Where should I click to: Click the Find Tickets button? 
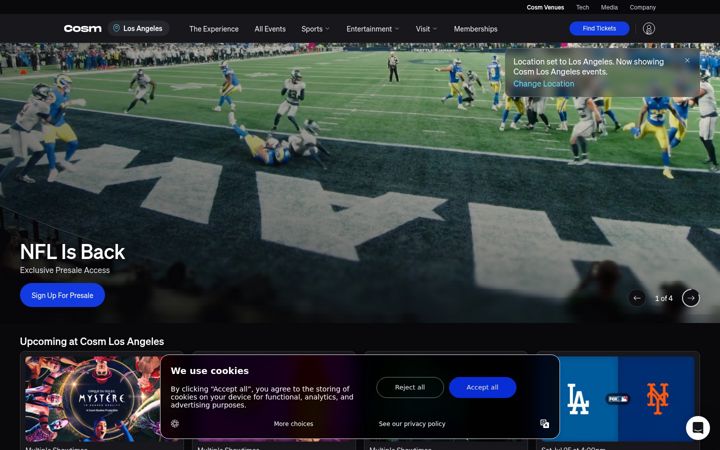(x=599, y=28)
